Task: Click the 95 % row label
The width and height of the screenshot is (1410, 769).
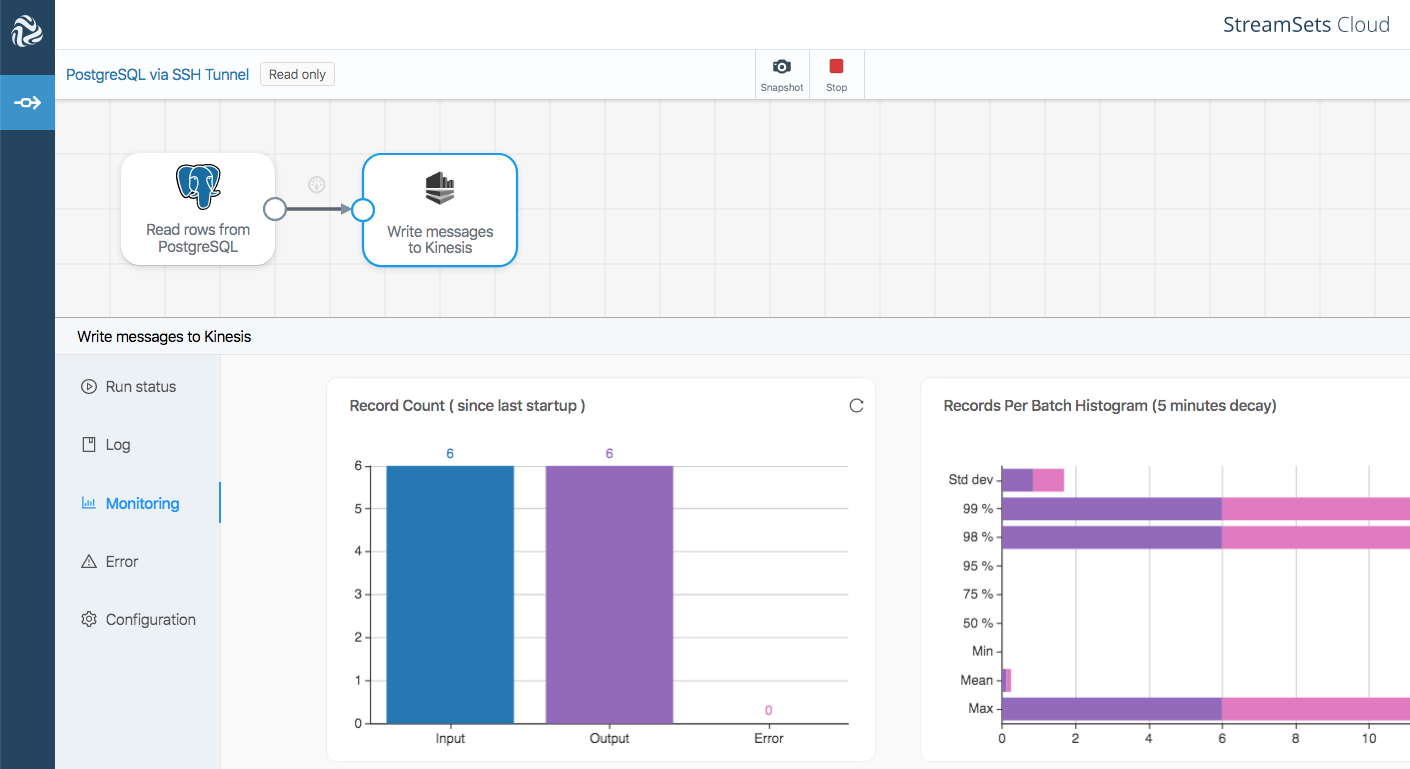Action: tap(978, 566)
